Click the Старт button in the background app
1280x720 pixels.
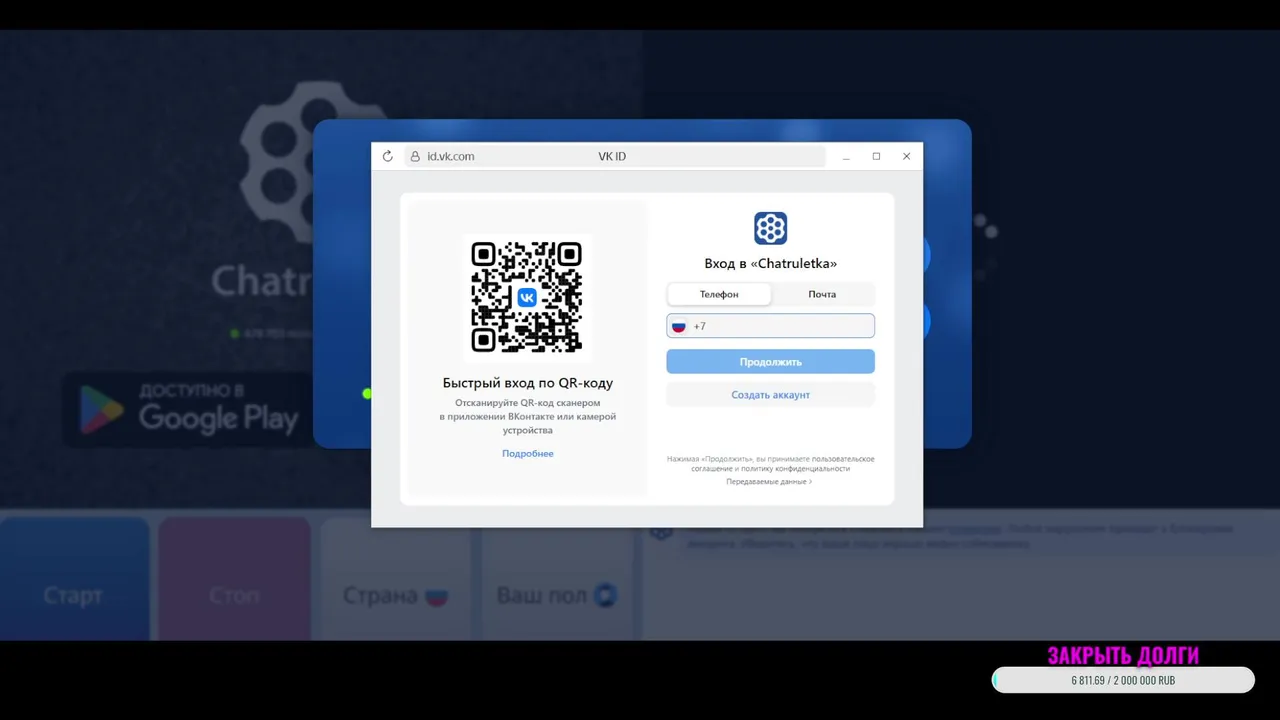click(x=74, y=579)
